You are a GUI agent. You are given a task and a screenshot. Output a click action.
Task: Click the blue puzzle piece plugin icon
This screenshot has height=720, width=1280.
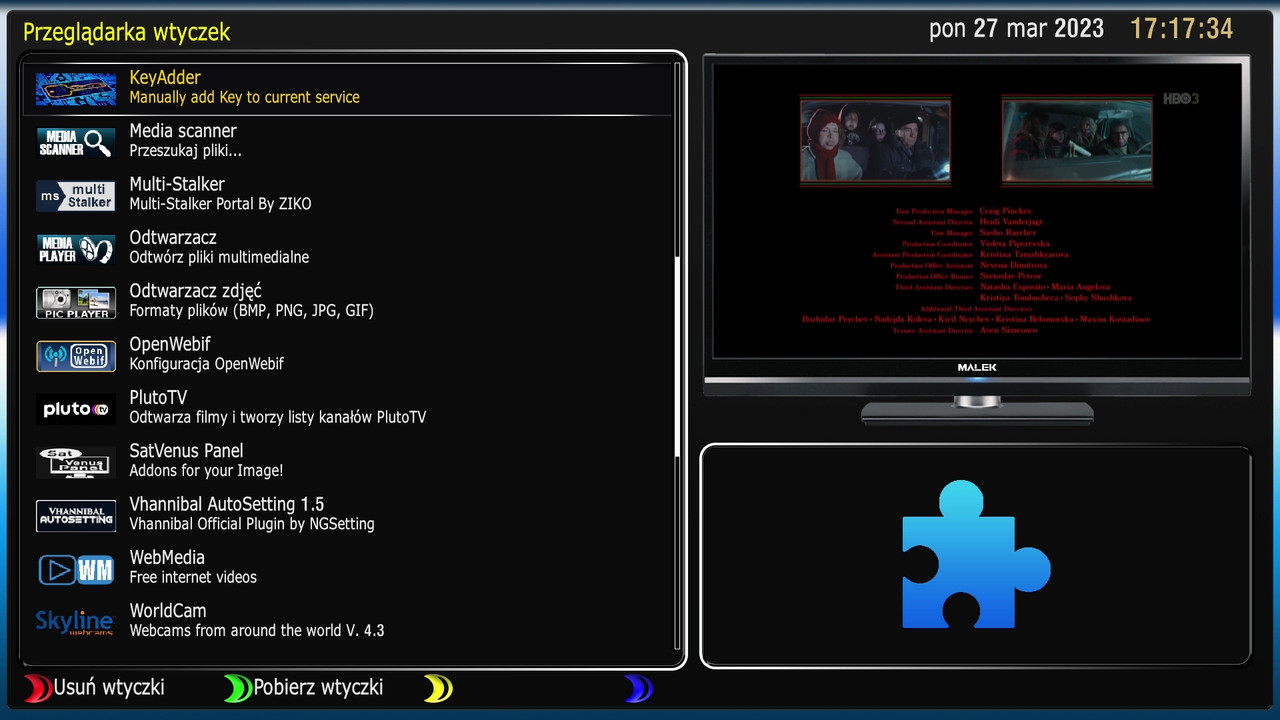point(975,555)
